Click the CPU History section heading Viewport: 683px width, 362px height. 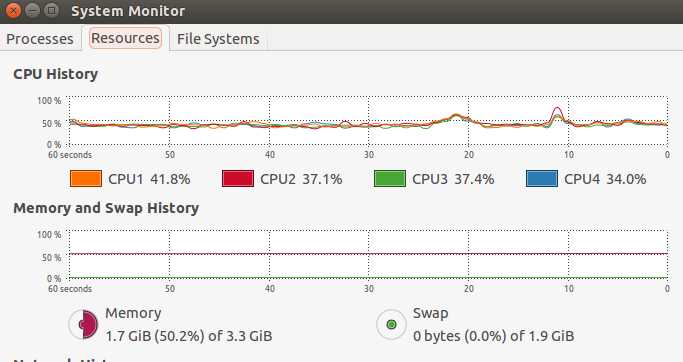click(55, 74)
